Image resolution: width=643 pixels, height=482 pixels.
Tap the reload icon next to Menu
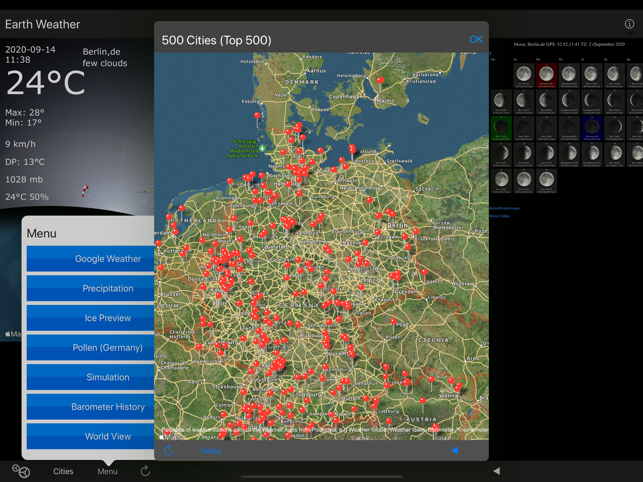coord(145,471)
